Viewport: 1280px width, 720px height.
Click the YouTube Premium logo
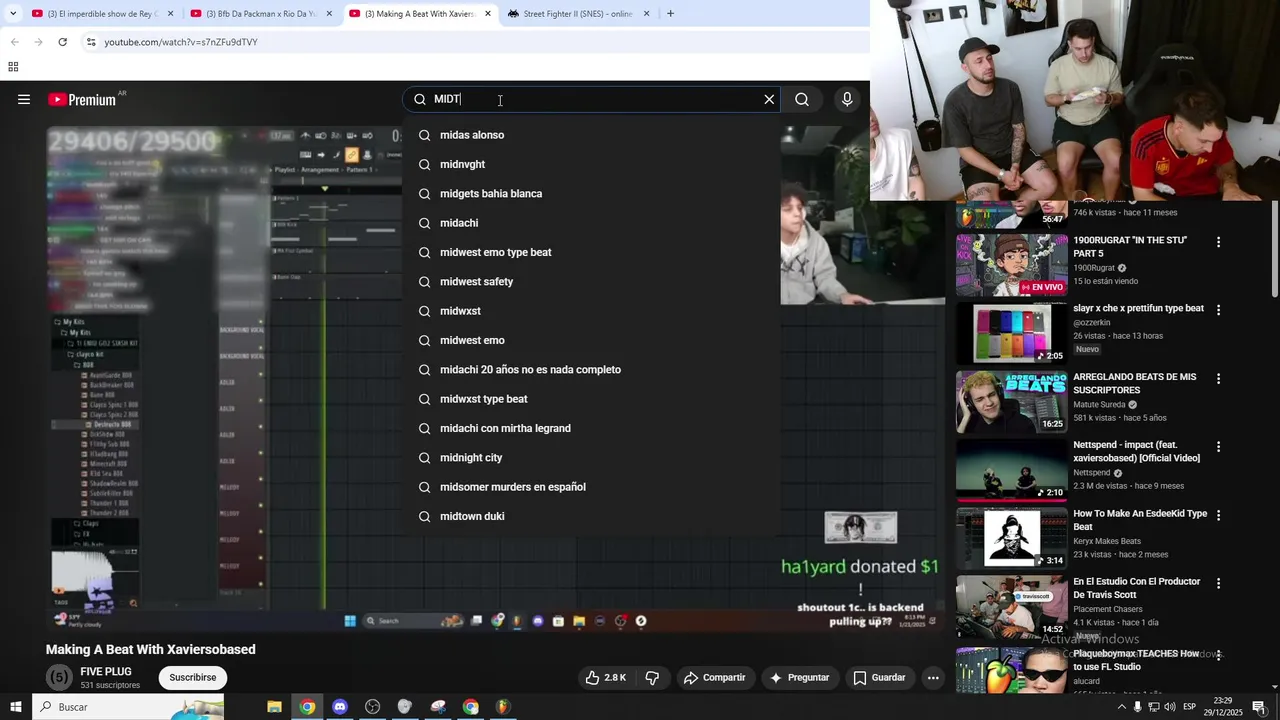[82, 99]
